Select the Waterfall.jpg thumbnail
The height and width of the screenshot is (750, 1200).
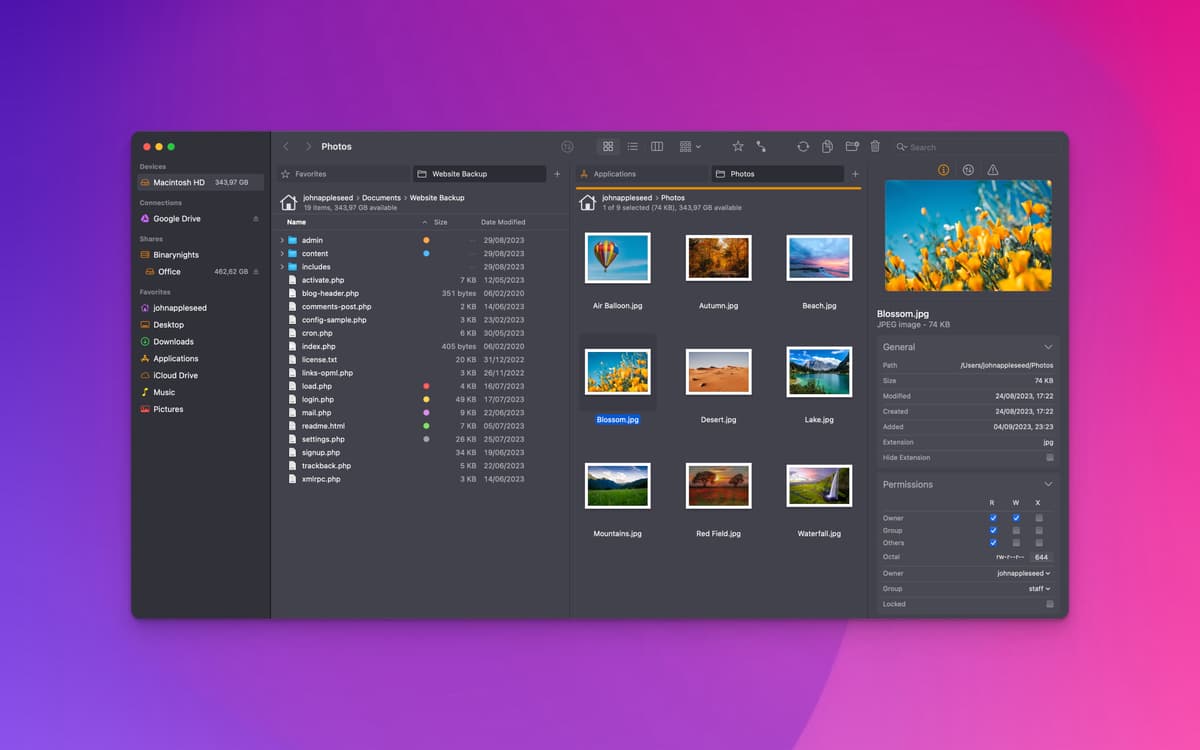coord(819,486)
